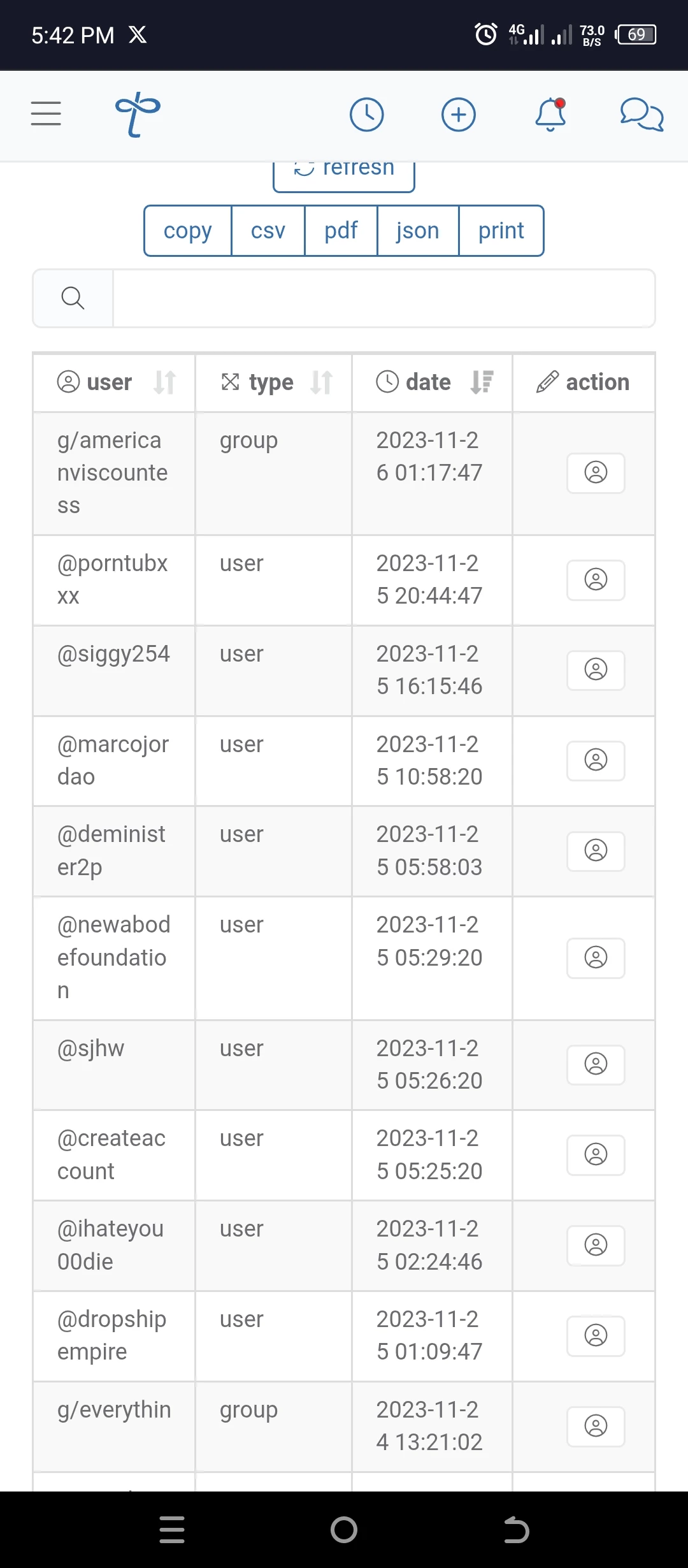Tap the app logo icon
Screen dimensions: 688x1568
pos(138,115)
